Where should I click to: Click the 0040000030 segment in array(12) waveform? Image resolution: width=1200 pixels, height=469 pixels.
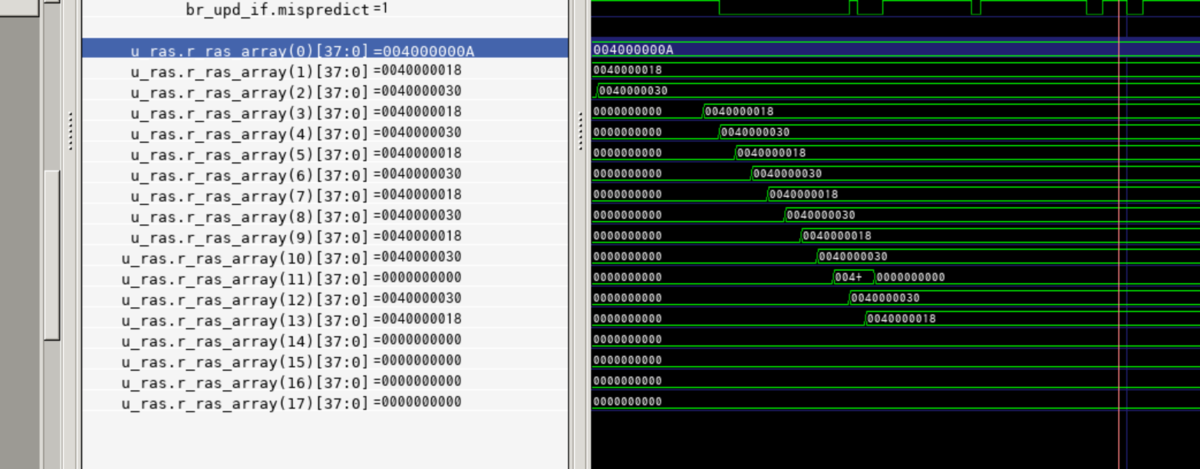(x=885, y=298)
